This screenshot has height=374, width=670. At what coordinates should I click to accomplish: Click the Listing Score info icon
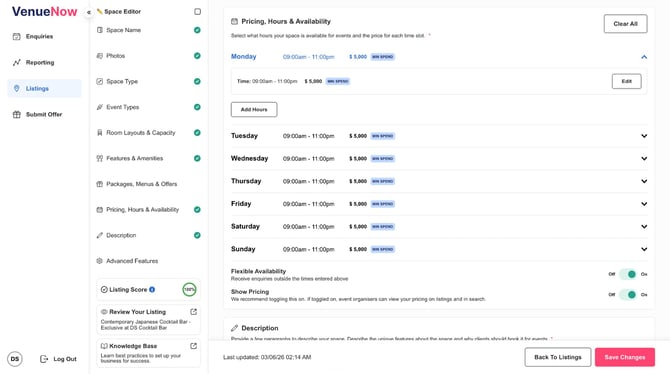[x=152, y=289]
